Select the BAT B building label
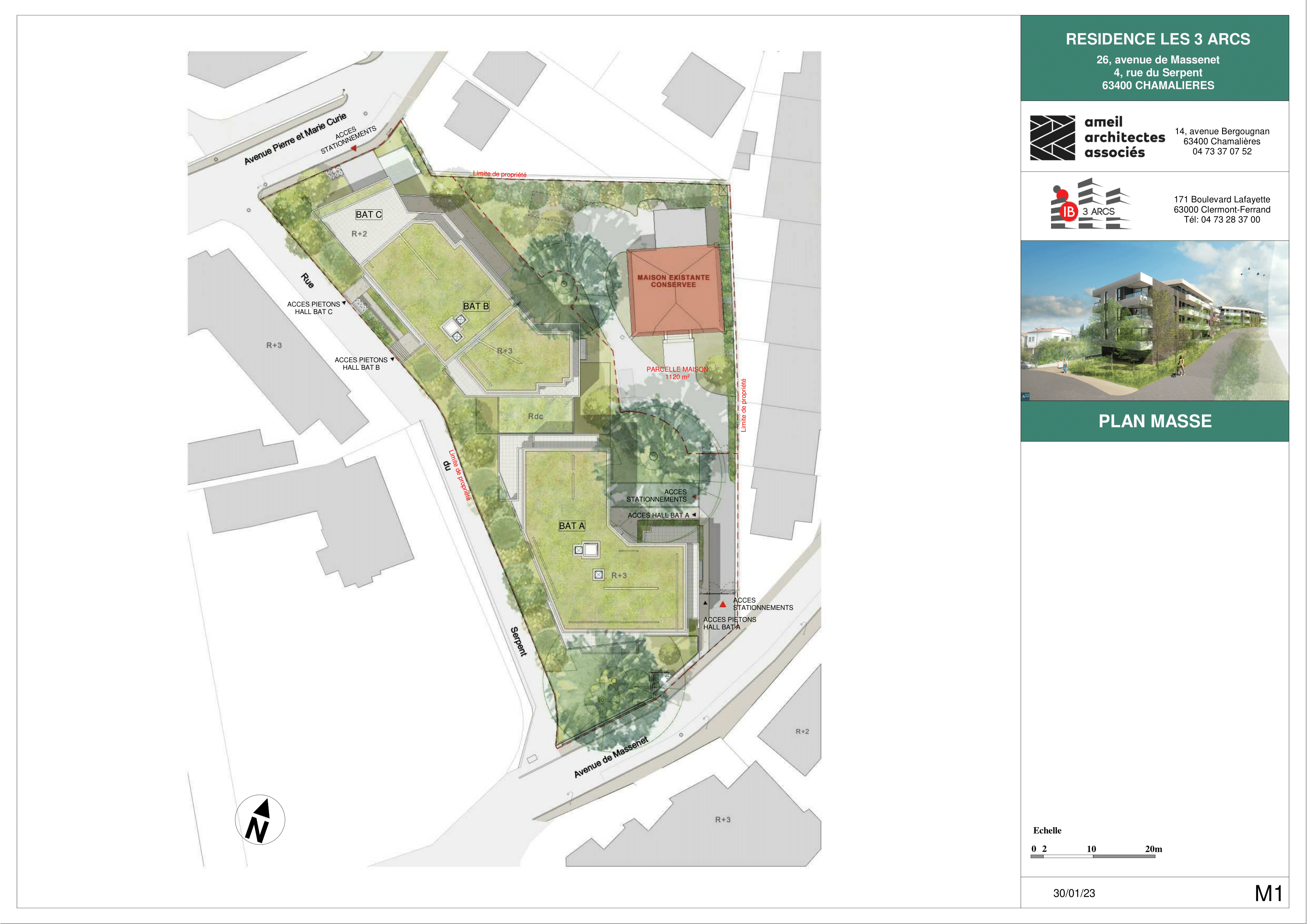The width and height of the screenshot is (1307, 924). coord(476,306)
